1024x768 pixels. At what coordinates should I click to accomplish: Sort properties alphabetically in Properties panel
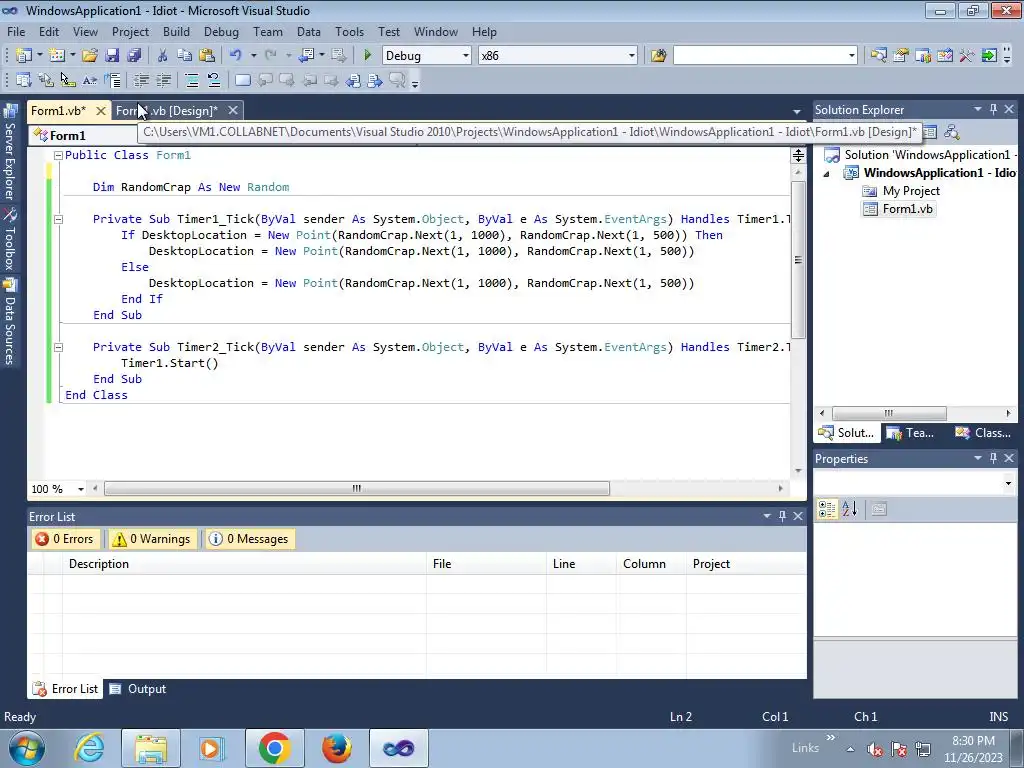point(849,509)
